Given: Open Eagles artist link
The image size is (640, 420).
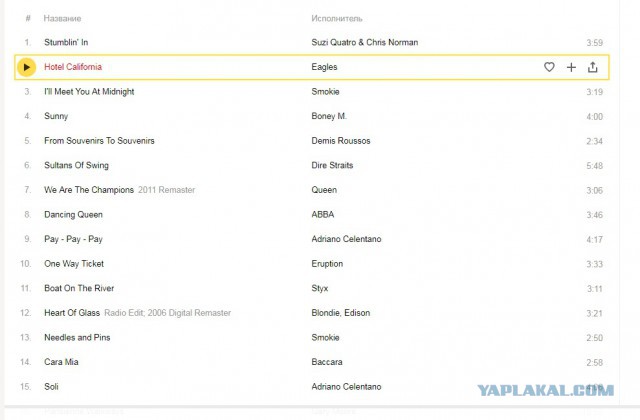Looking at the screenshot, I should click(x=324, y=67).
